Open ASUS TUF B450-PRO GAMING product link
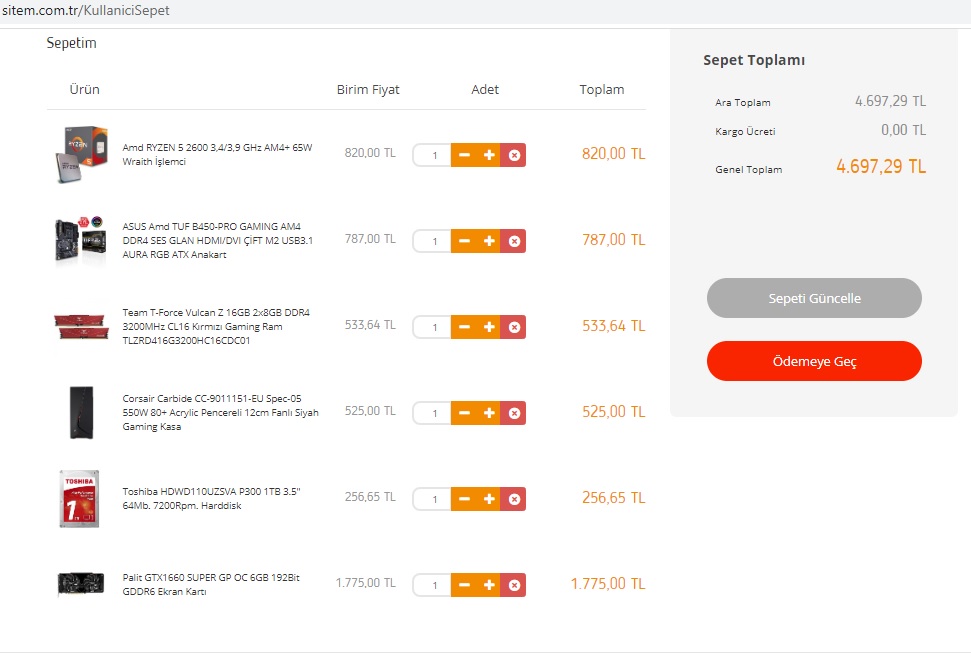This screenshot has height=653, width=971. pyautogui.click(x=217, y=240)
